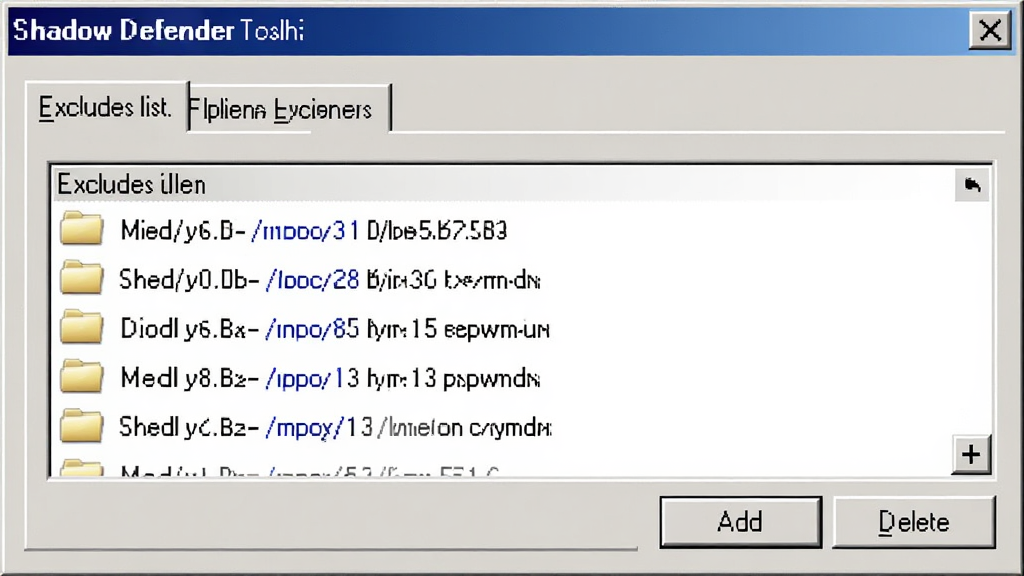Viewport: 1024px width, 576px height.
Task: Click the back arrow icon in list header
Action: [x=972, y=185]
